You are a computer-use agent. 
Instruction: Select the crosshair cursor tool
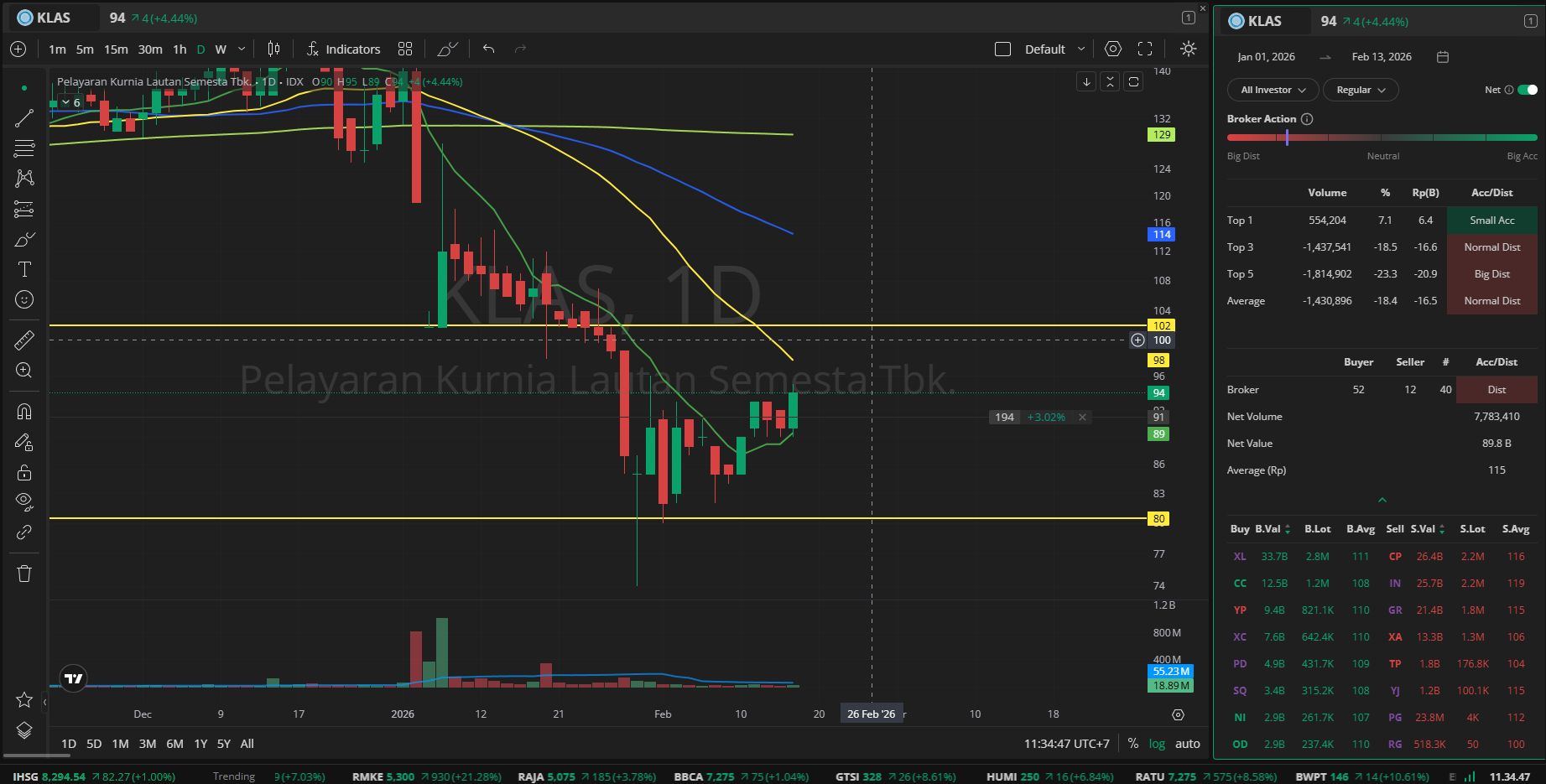pyautogui.click(x=24, y=88)
